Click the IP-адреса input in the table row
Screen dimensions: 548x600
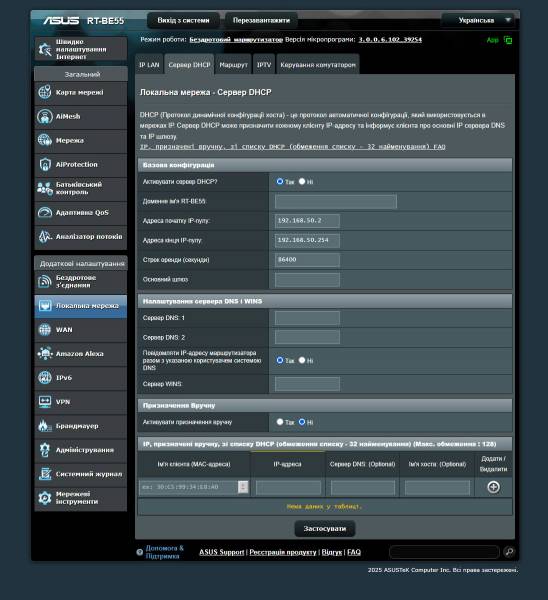[288, 487]
